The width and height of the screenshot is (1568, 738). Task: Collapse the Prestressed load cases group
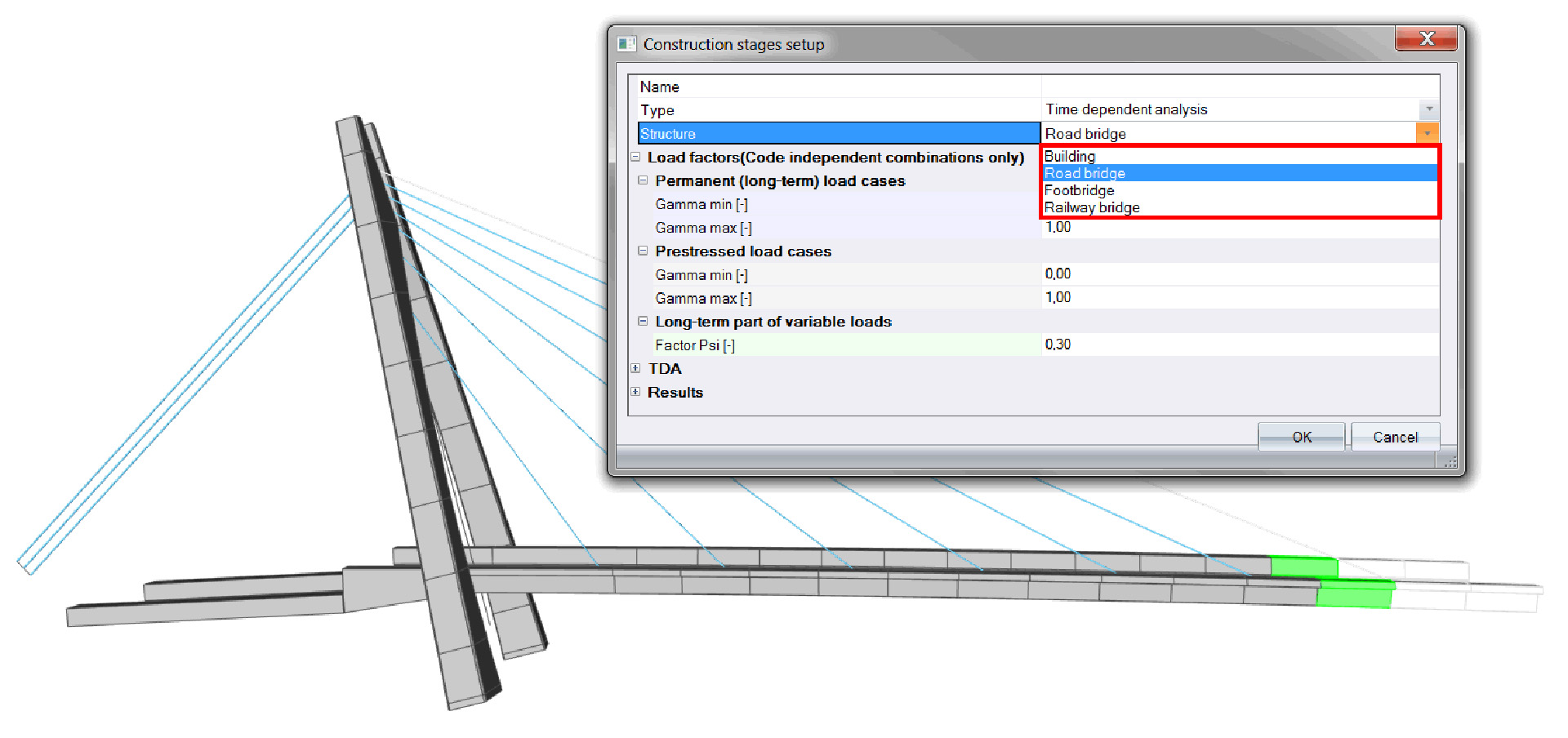tap(644, 251)
